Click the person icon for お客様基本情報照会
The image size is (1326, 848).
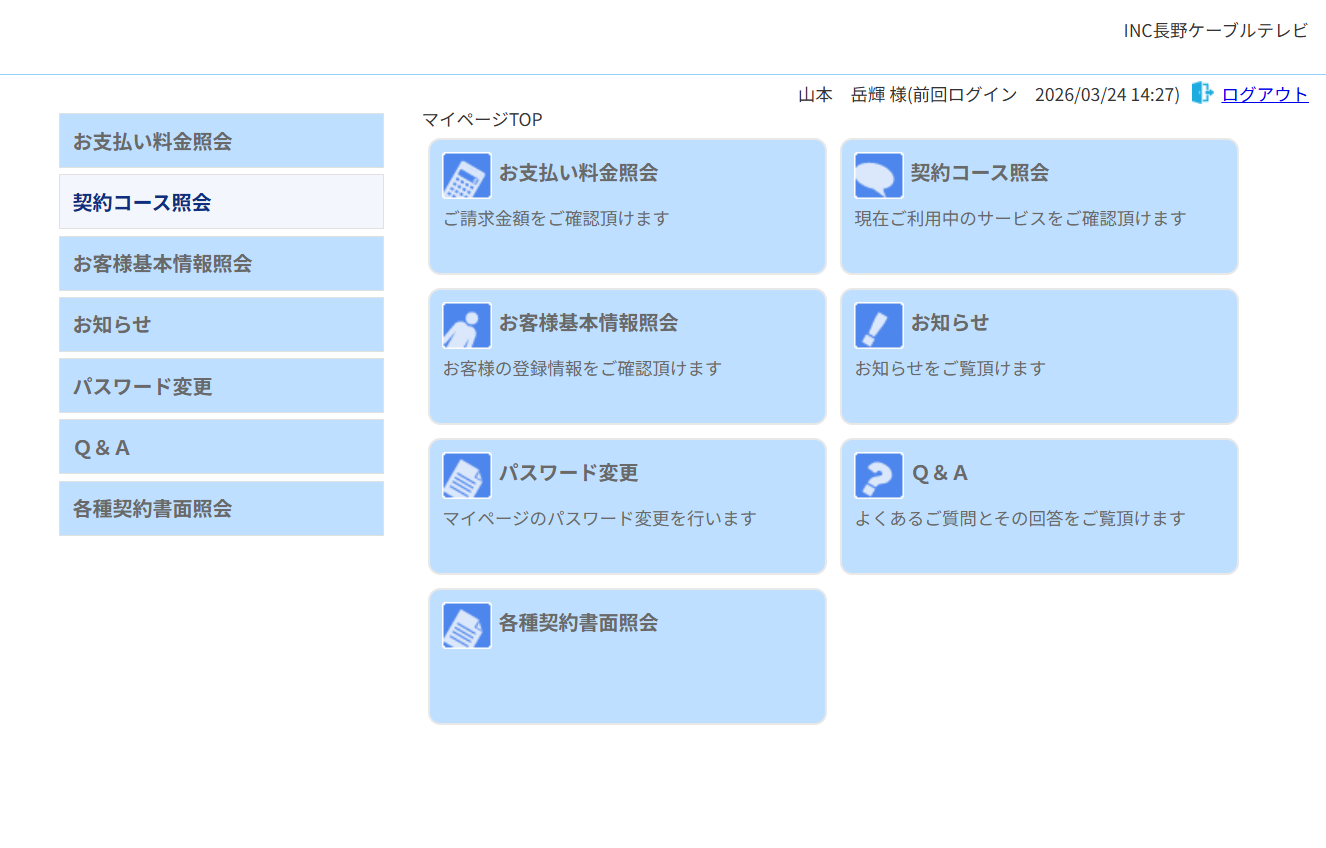tap(466, 326)
